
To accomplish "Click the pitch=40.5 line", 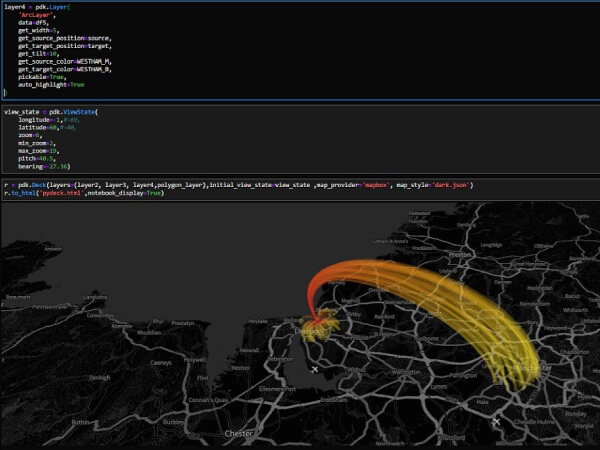I will [37, 158].
